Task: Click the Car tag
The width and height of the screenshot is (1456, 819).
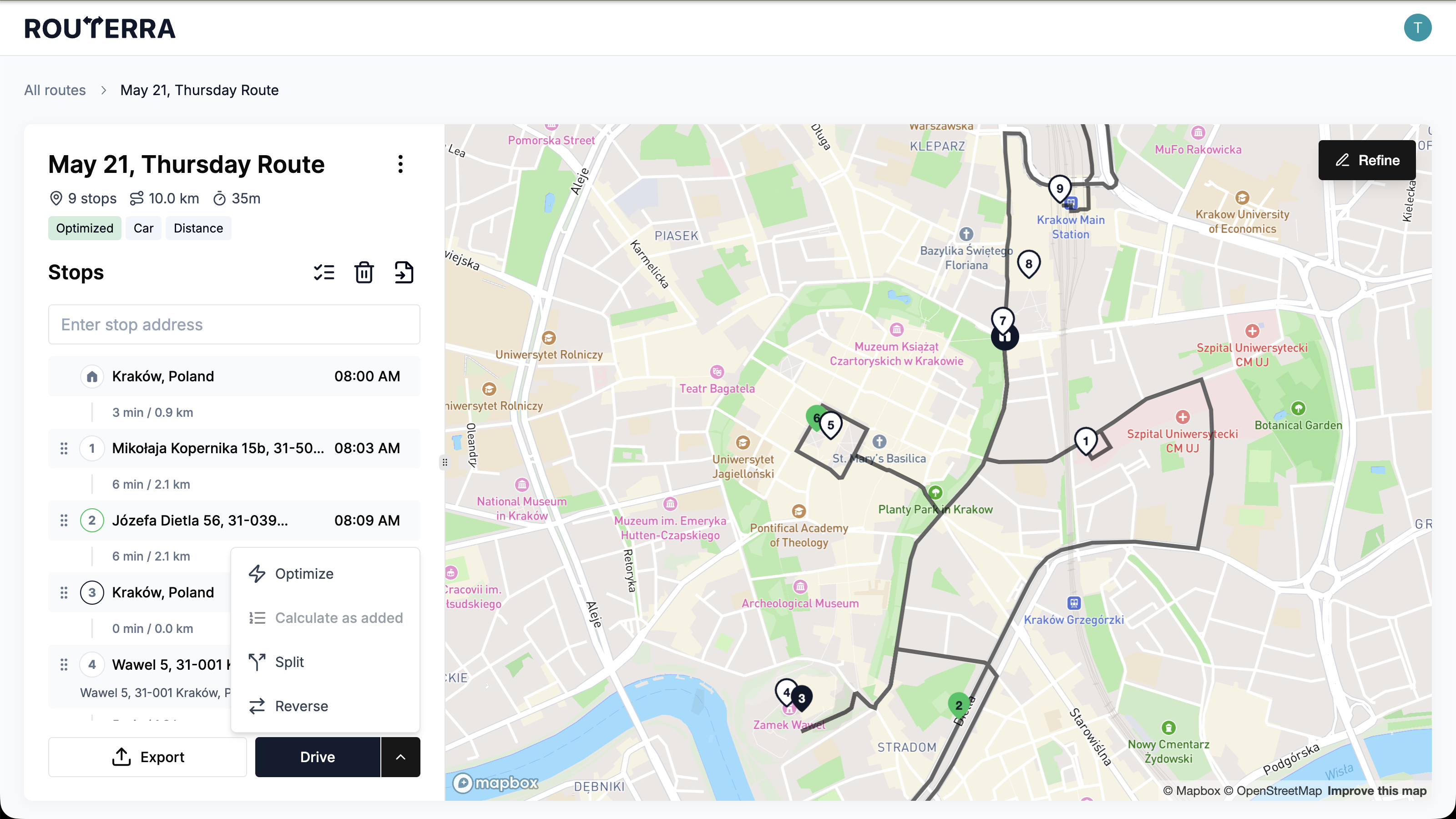Action: click(144, 228)
